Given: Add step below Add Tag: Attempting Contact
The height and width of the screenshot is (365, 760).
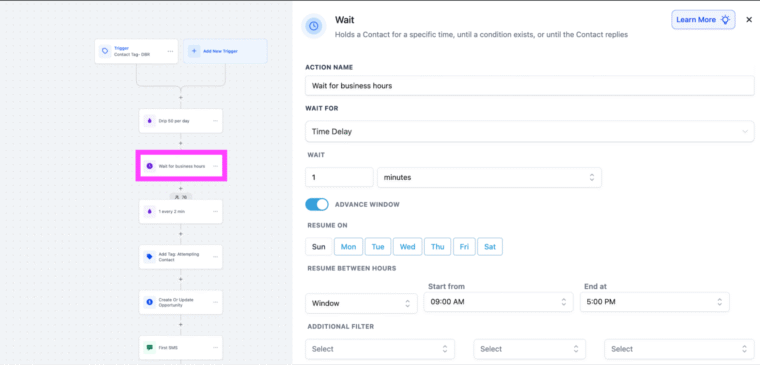Looking at the screenshot, I should (x=181, y=279).
